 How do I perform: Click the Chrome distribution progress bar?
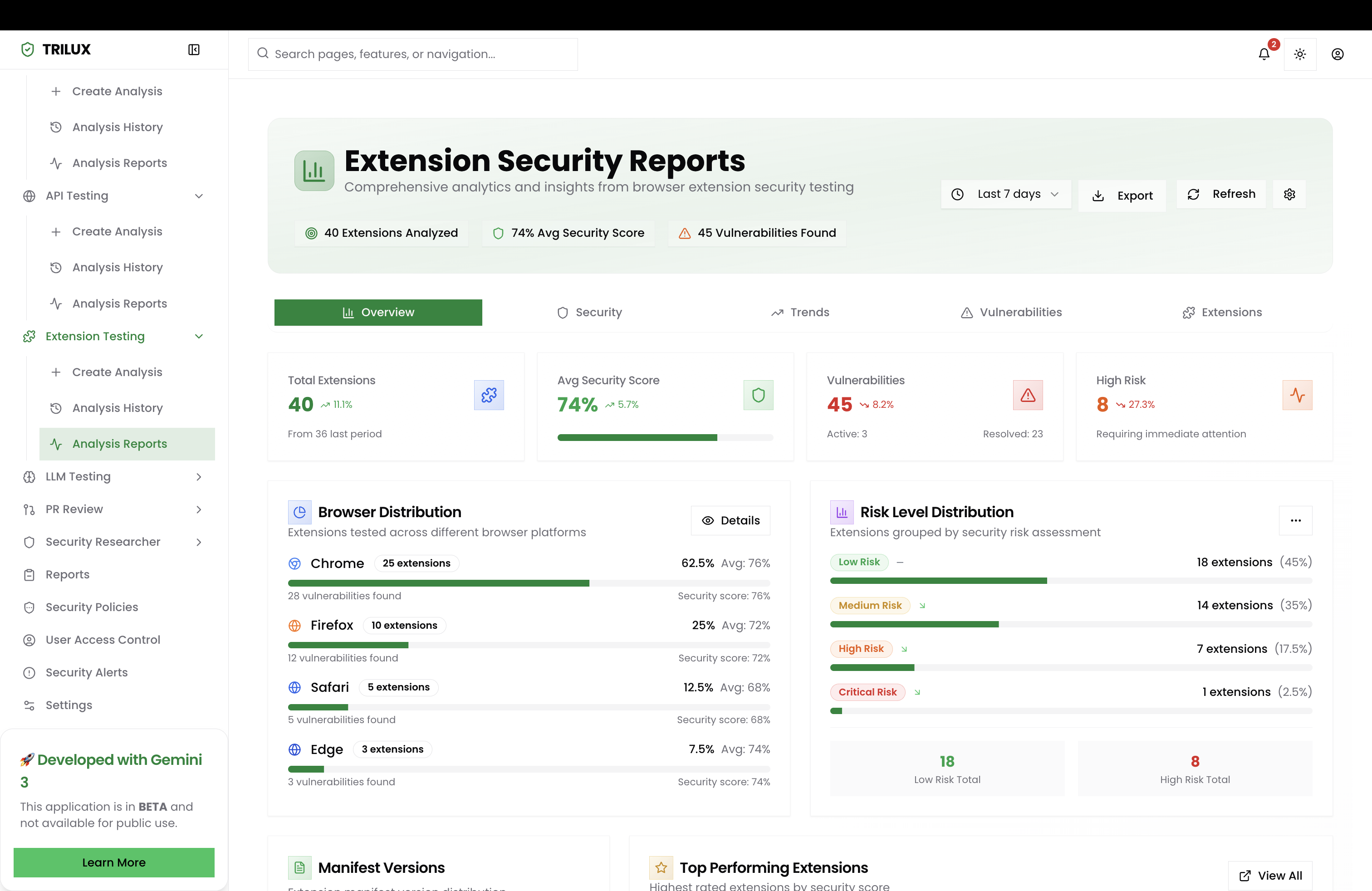tap(529, 583)
